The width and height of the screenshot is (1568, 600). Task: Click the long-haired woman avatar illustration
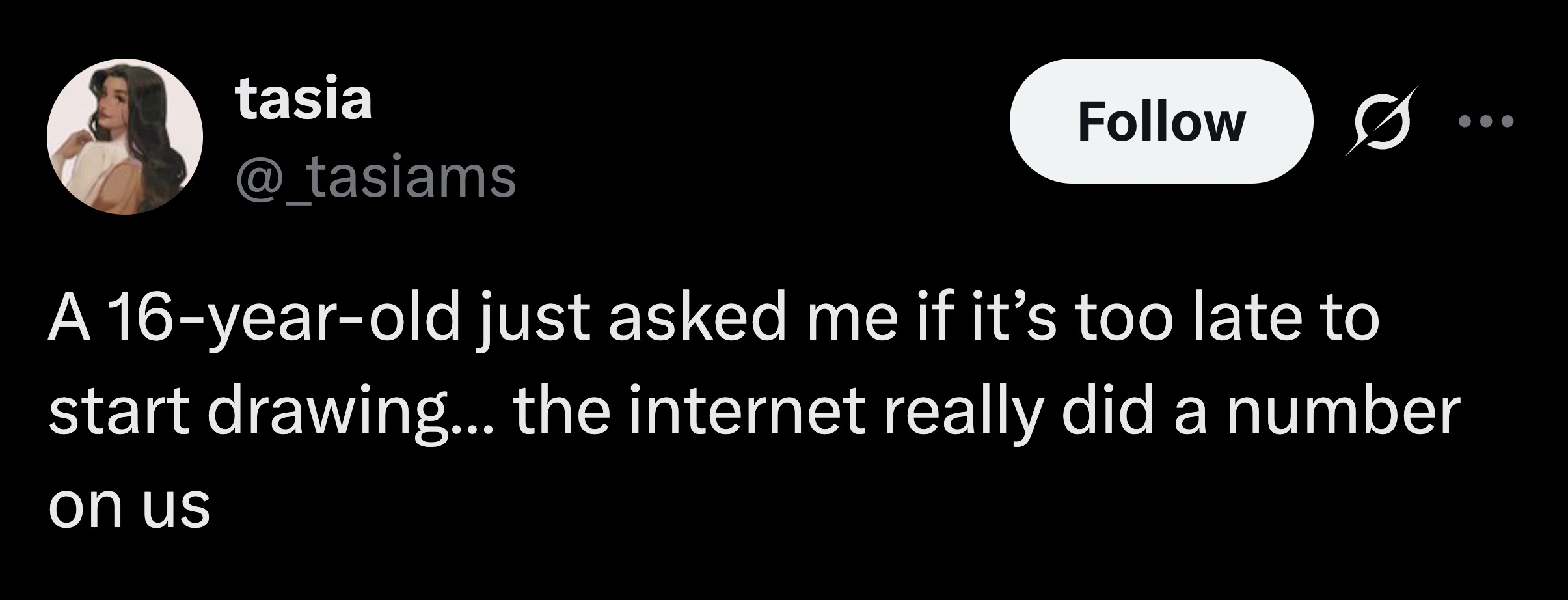tap(125, 137)
